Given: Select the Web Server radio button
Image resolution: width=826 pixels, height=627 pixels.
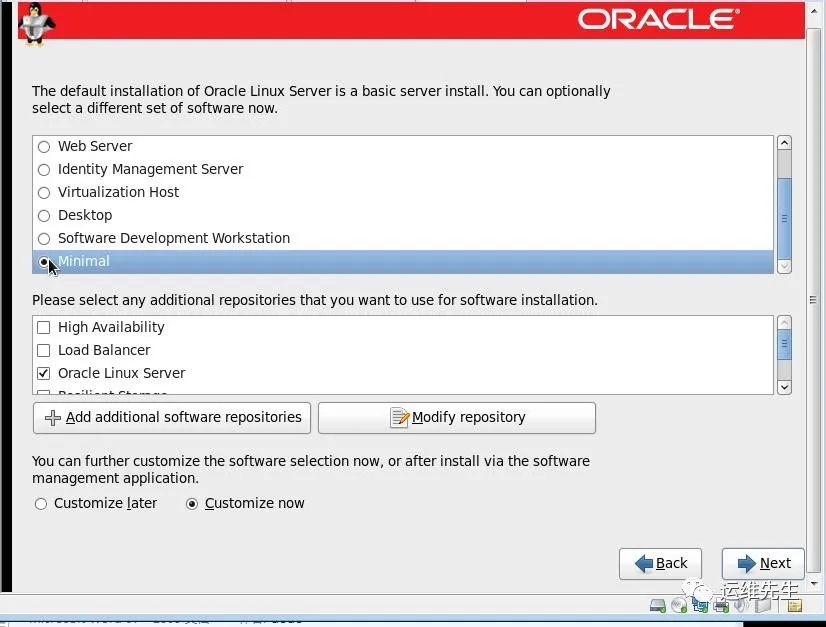Looking at the screenshot, I should point(44,146).
